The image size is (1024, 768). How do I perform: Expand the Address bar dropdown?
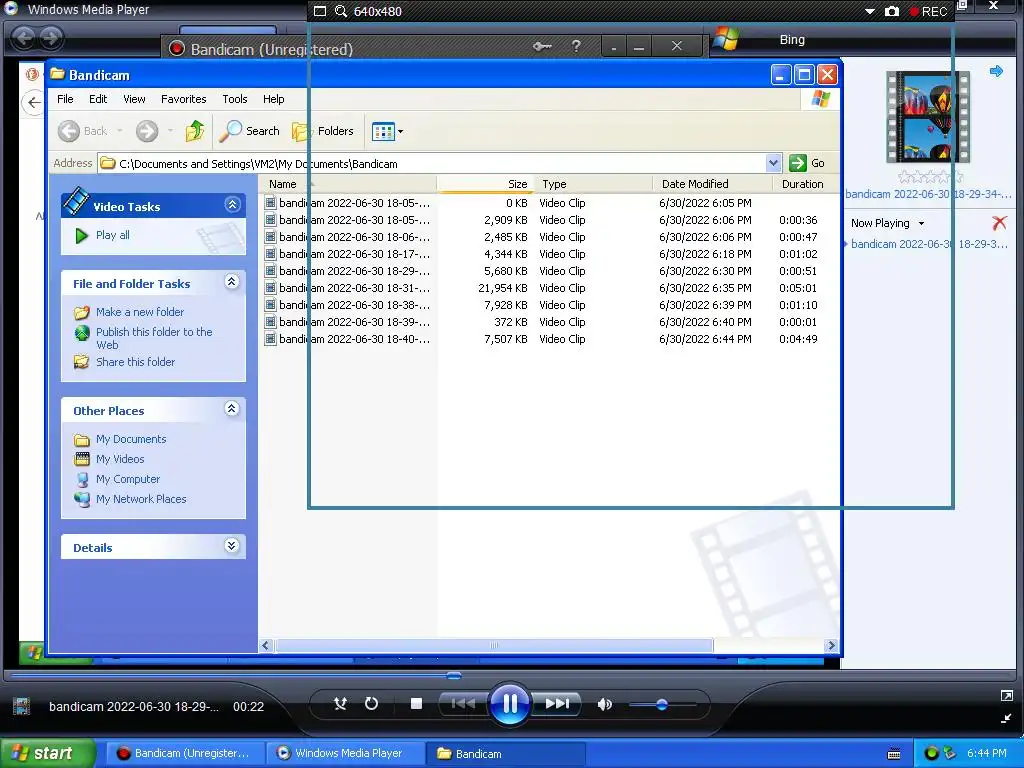point(773,163)
